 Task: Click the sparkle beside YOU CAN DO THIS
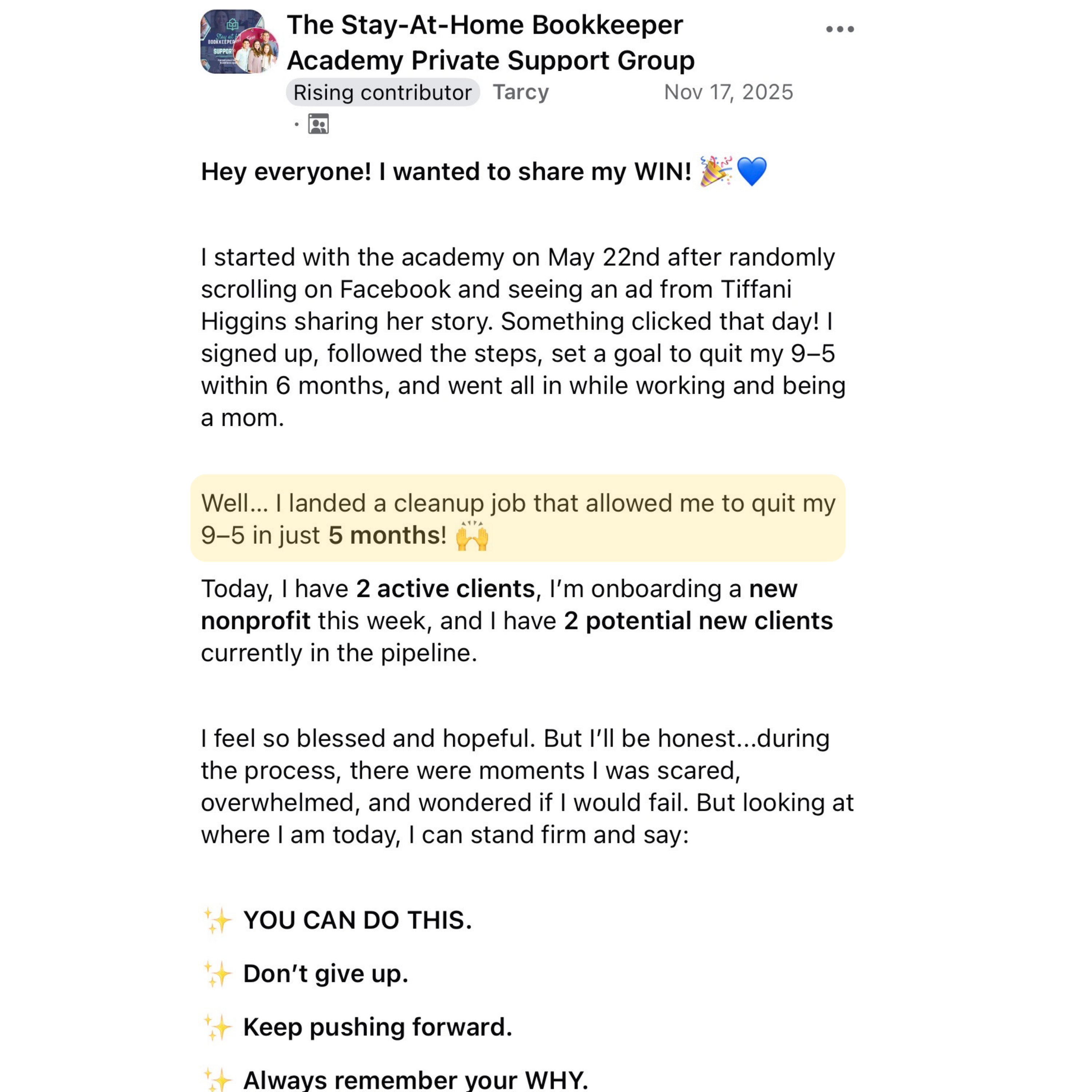[218, 921]
